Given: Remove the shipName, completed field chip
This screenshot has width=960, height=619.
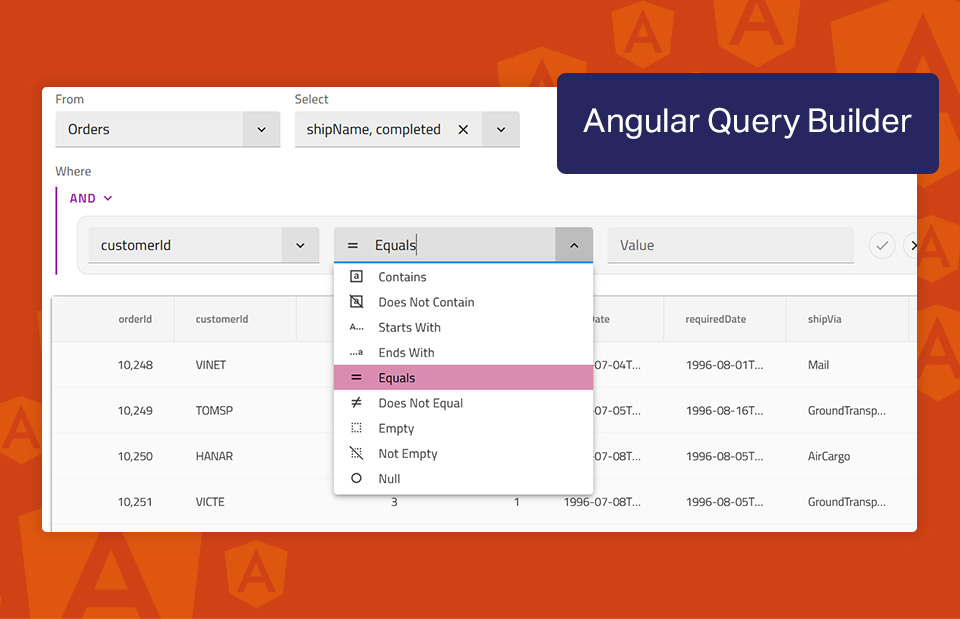Looking at the screenshot, I should click(x=463, y=129).
